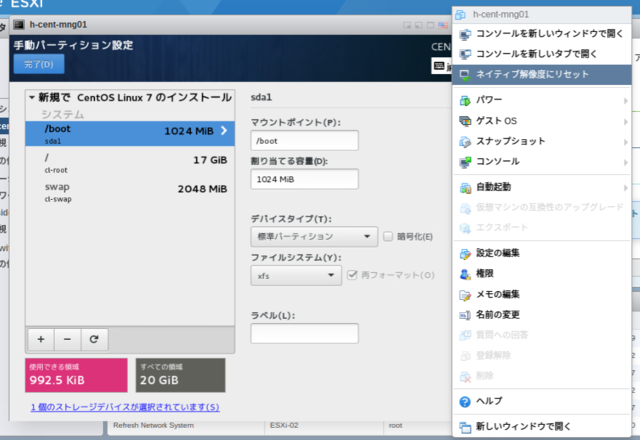640x440 pixels.
Task: Click the open console in new window icon
Action: tap(465, 34)
